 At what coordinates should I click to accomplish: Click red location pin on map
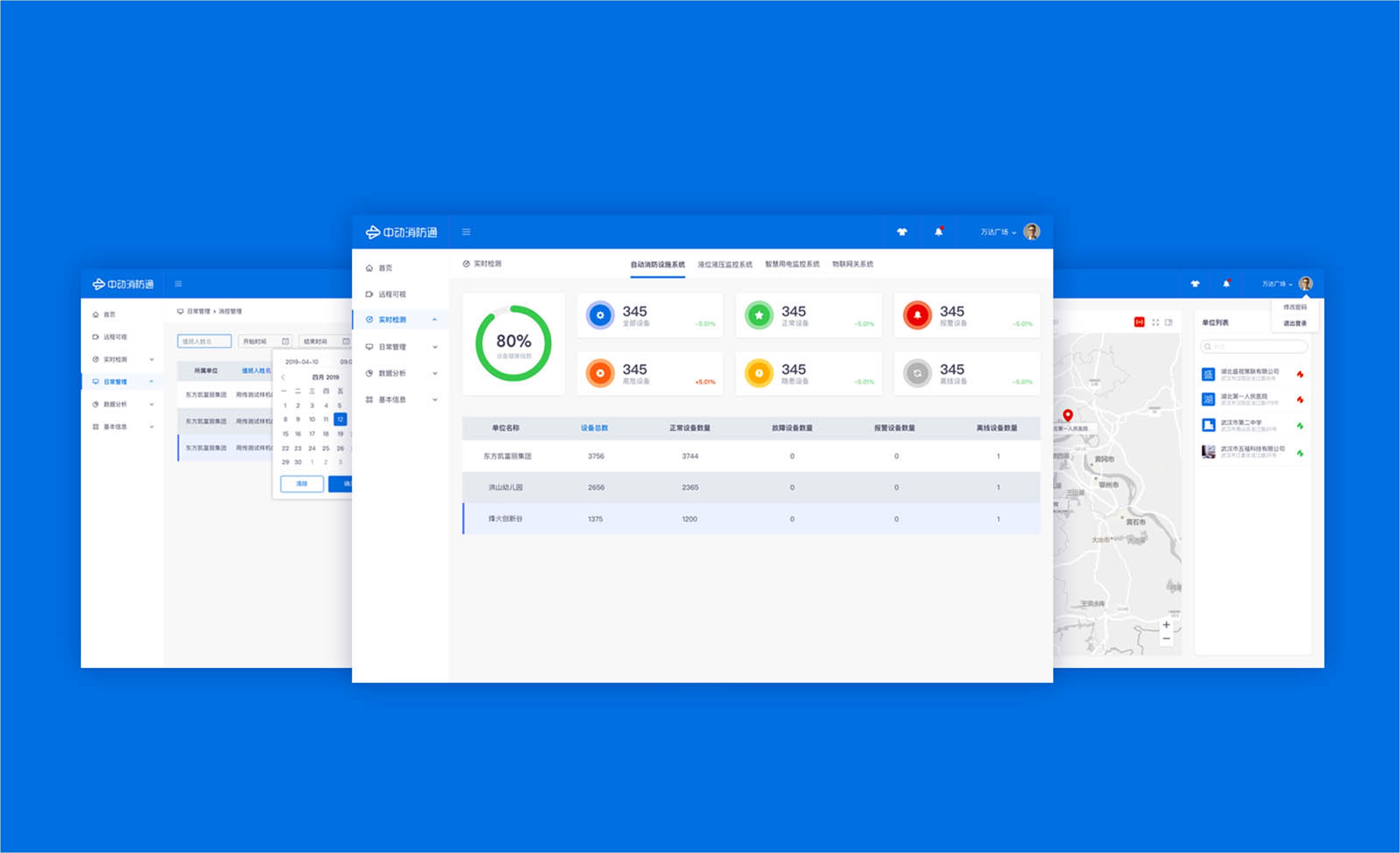click(1068, 416)
